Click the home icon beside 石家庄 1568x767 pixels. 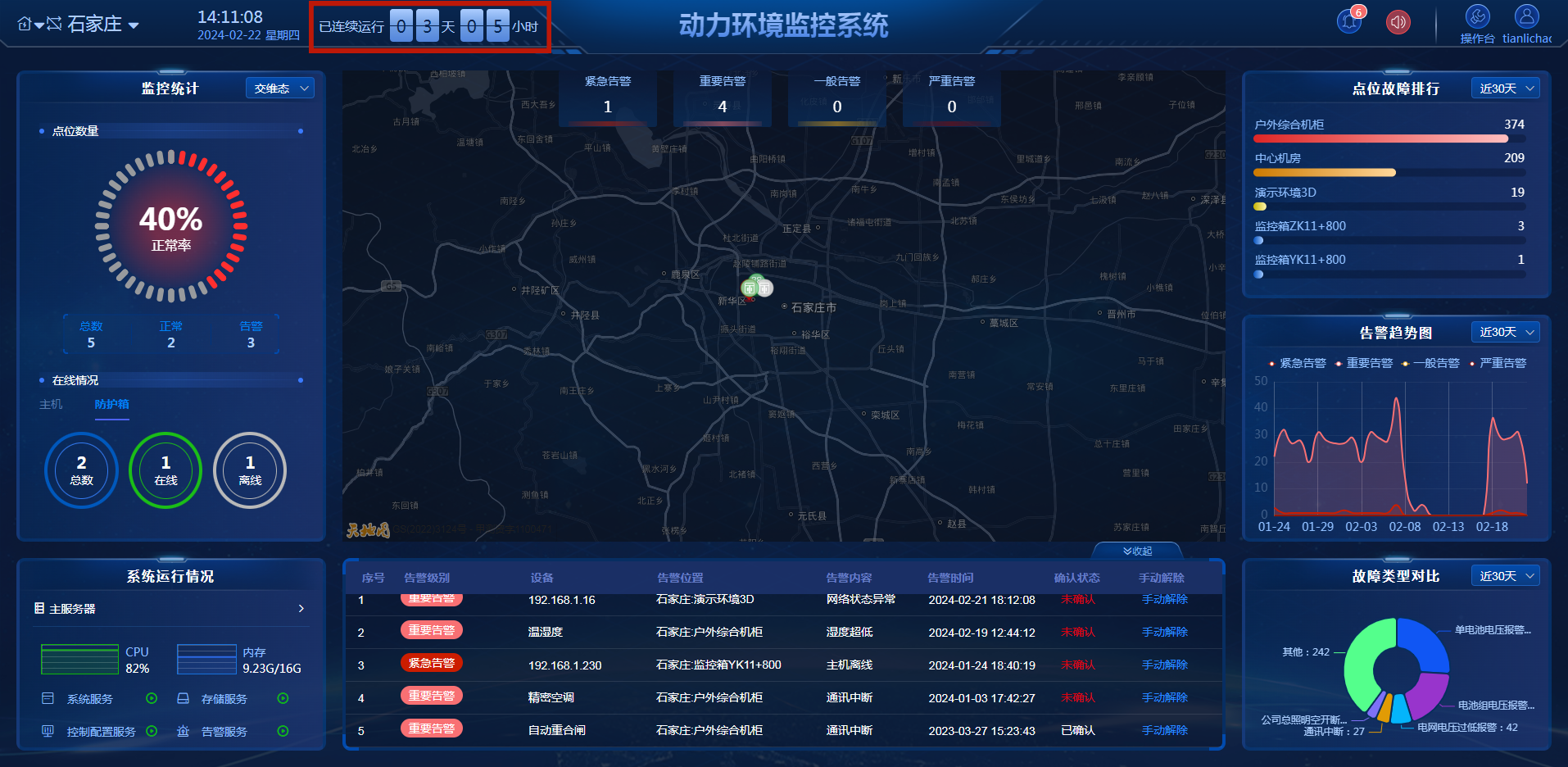(x=25, y=24)
